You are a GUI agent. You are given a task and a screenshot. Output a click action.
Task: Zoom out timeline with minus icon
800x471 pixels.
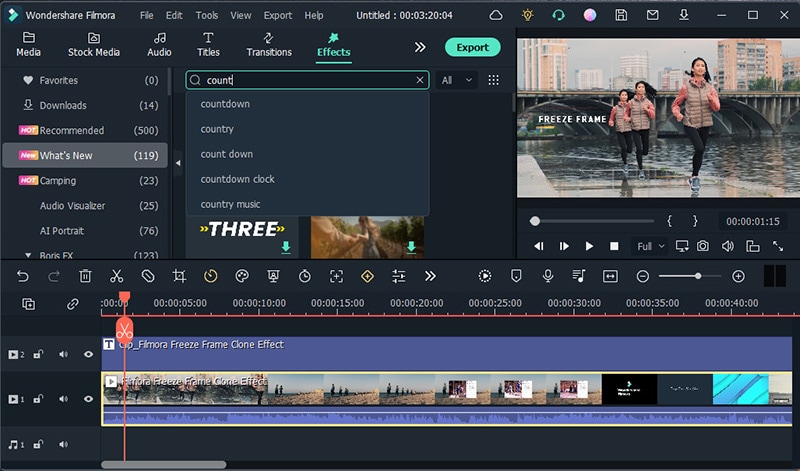point(643,276)
